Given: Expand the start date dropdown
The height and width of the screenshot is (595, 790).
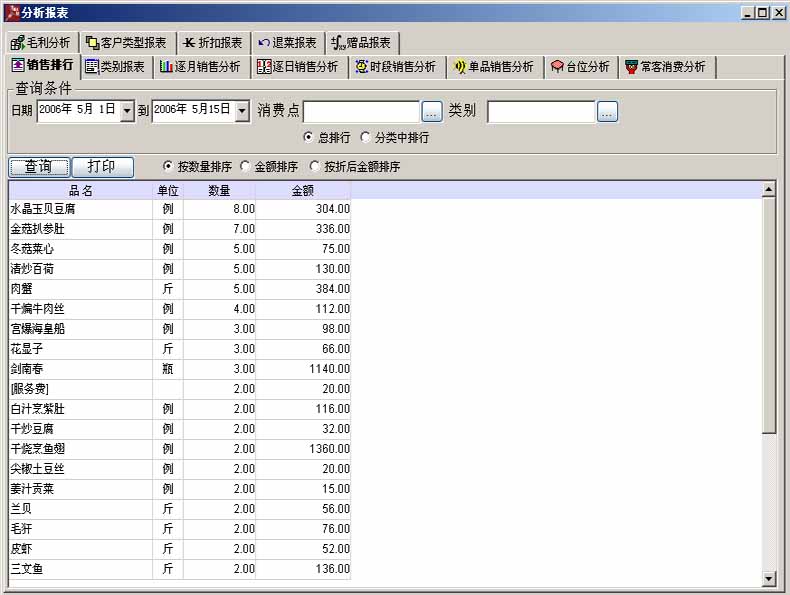Looking at the screenshot, I should click(127, 112).
